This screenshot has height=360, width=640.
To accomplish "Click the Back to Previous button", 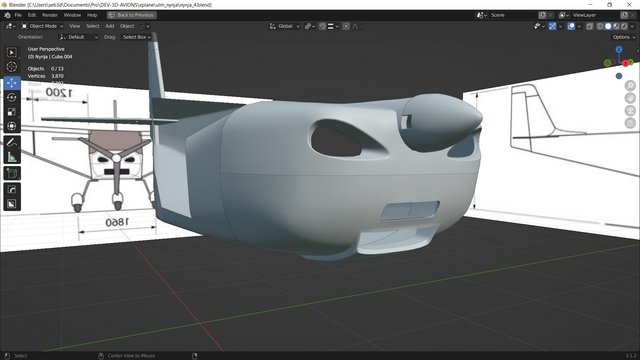I will (x=132, y=15).
